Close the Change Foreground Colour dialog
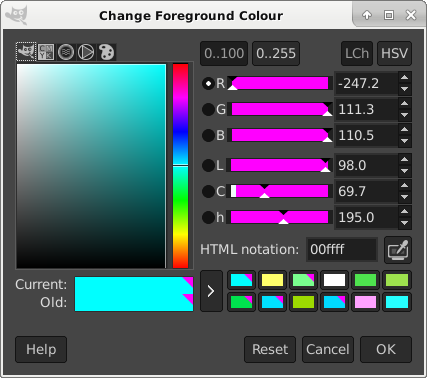 tap(411, 15)
